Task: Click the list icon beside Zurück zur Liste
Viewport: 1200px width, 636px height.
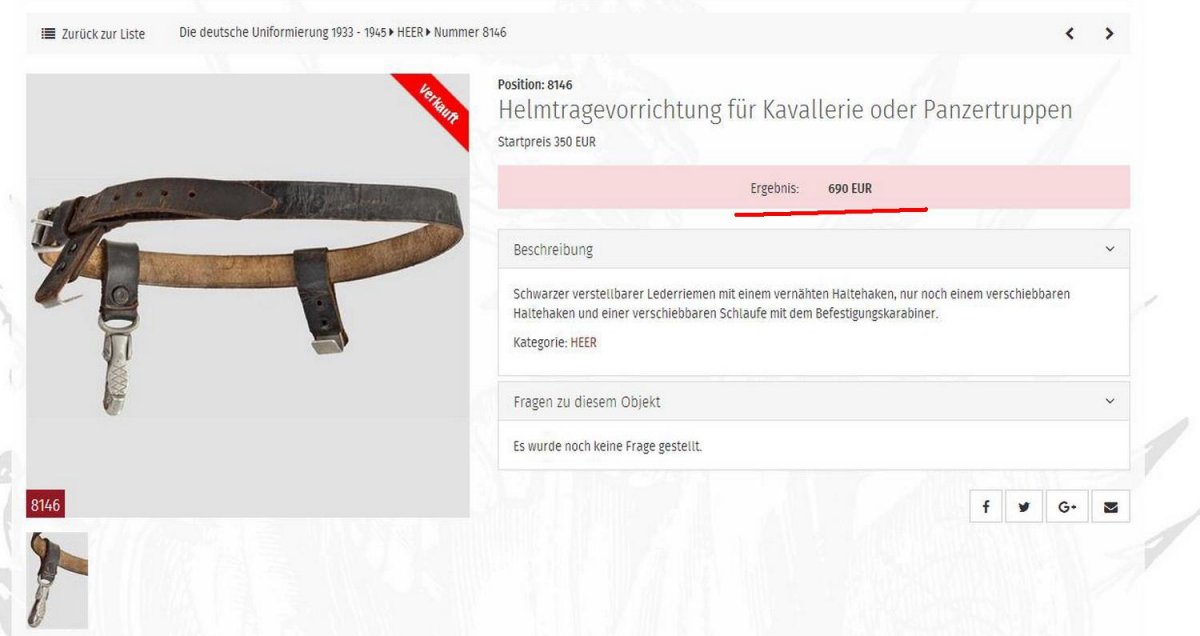Action: click(48, 34)
